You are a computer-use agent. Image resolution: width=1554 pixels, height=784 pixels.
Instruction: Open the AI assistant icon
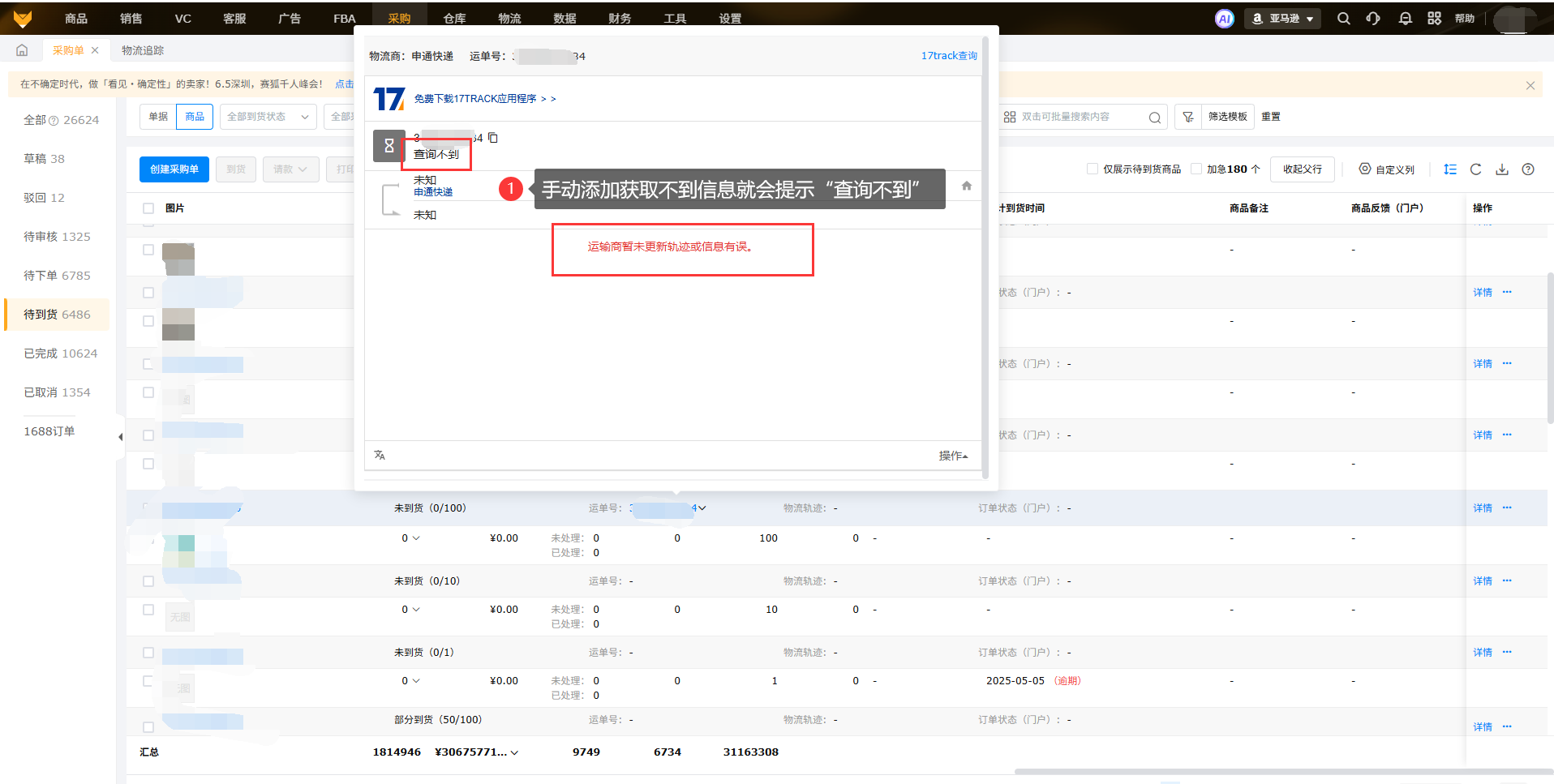pyautogui.click(x=1225, y=19)
